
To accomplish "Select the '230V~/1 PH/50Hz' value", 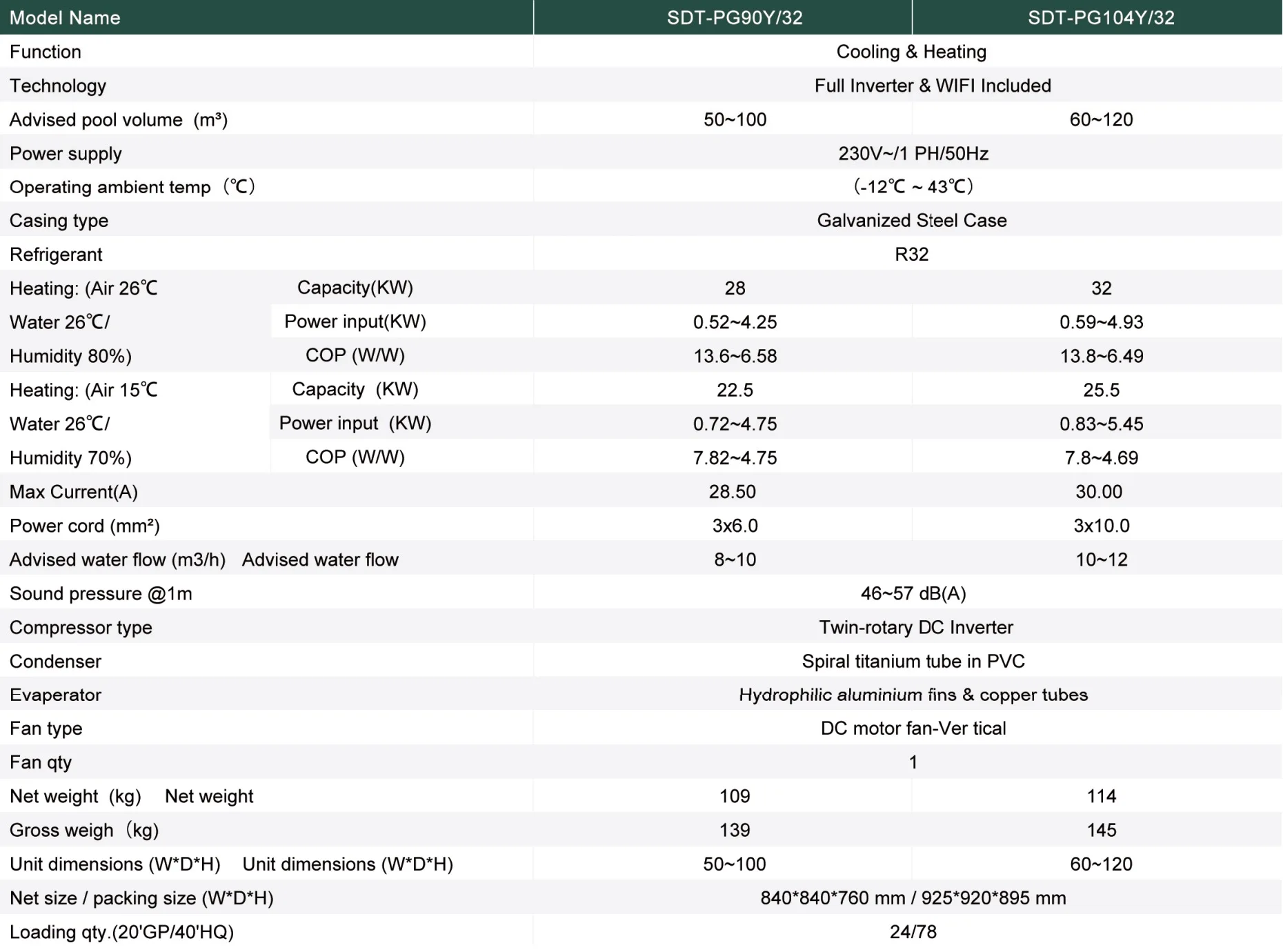I will click(x=913, y=153).
